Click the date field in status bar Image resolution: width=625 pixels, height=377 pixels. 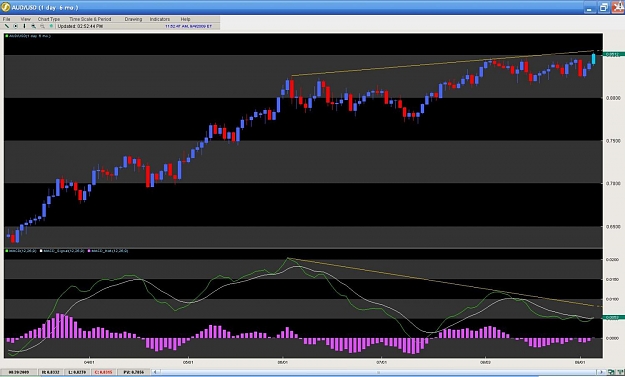19,372
